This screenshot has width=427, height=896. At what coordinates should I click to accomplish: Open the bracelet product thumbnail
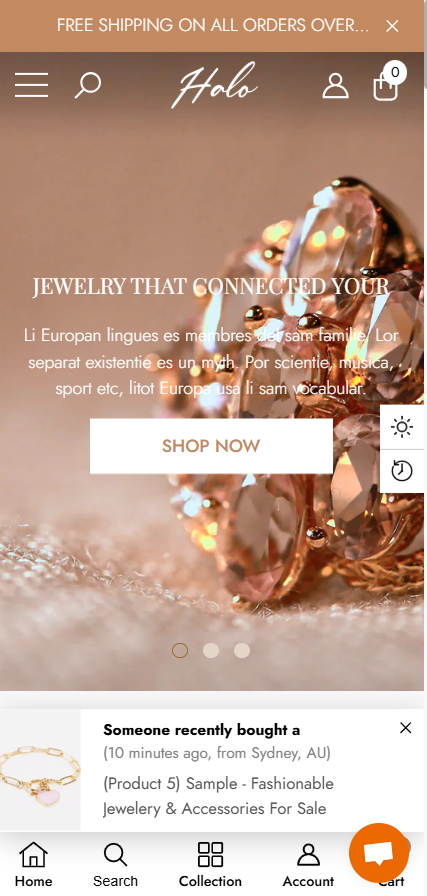pyautogui.click(x=40, y=770)
